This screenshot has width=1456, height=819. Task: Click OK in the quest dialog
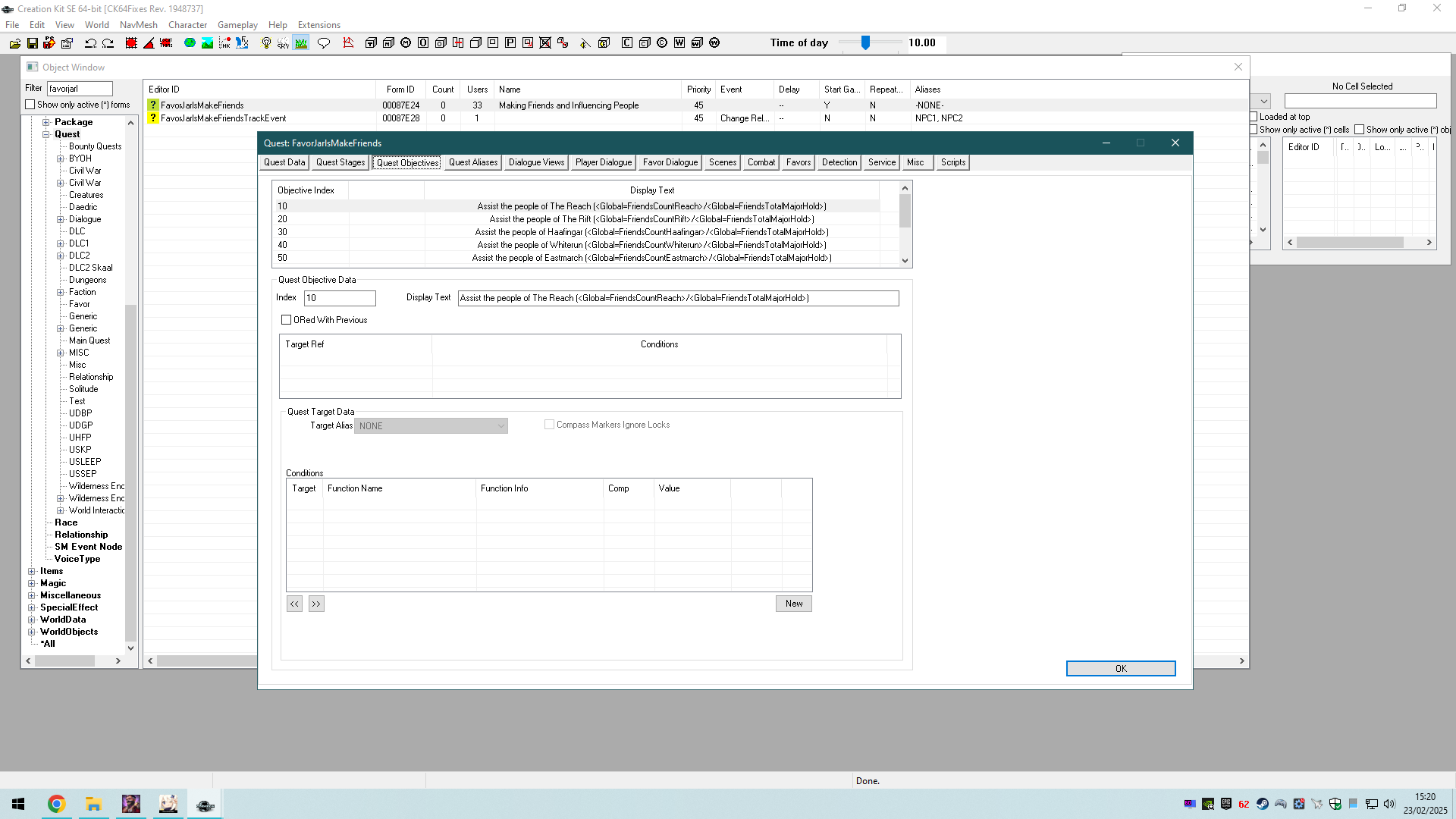pos(1121,668)
